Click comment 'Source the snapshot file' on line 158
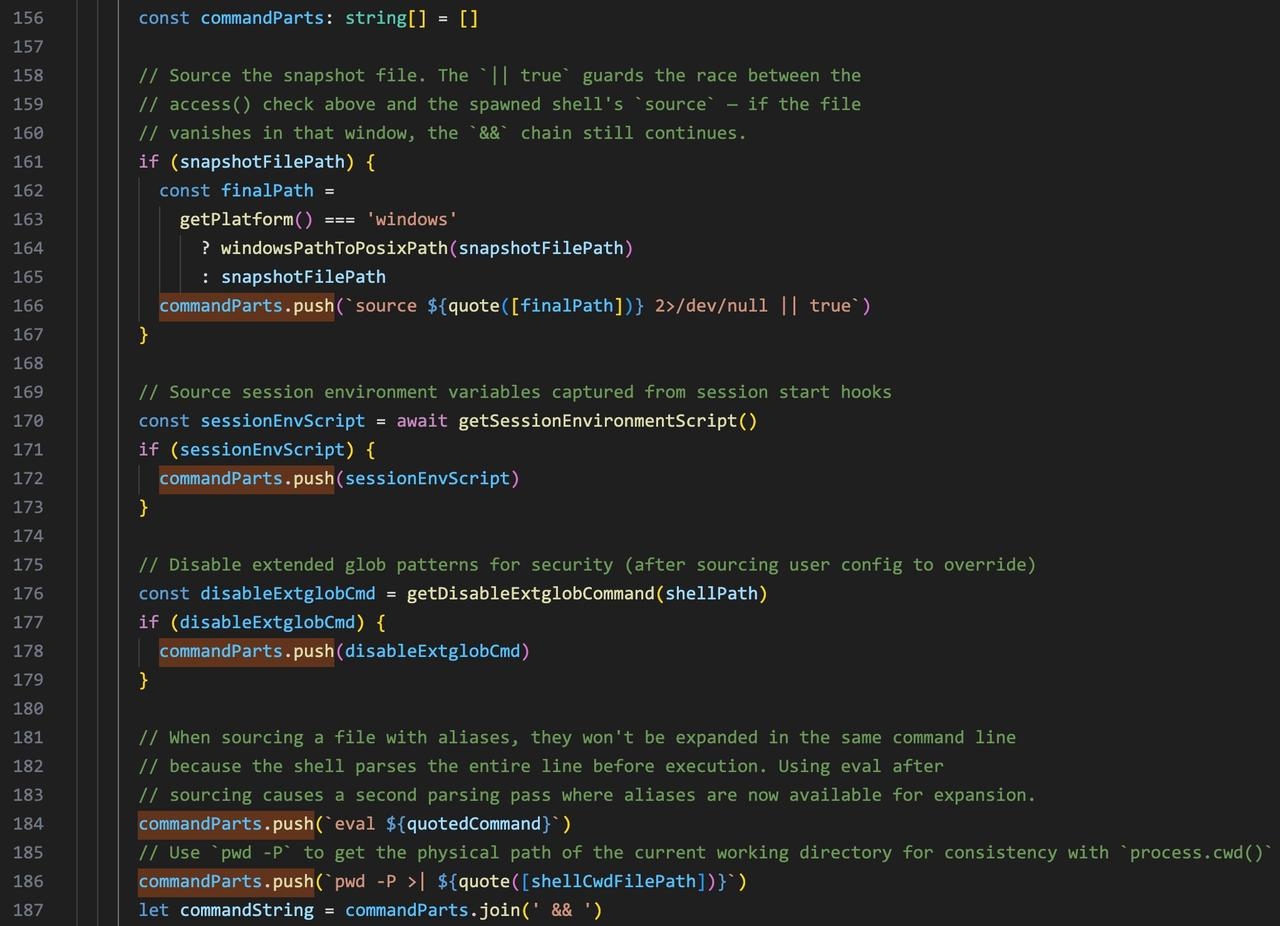The width and height of the screenshot is (1280, 926). (x=500, y=76)
